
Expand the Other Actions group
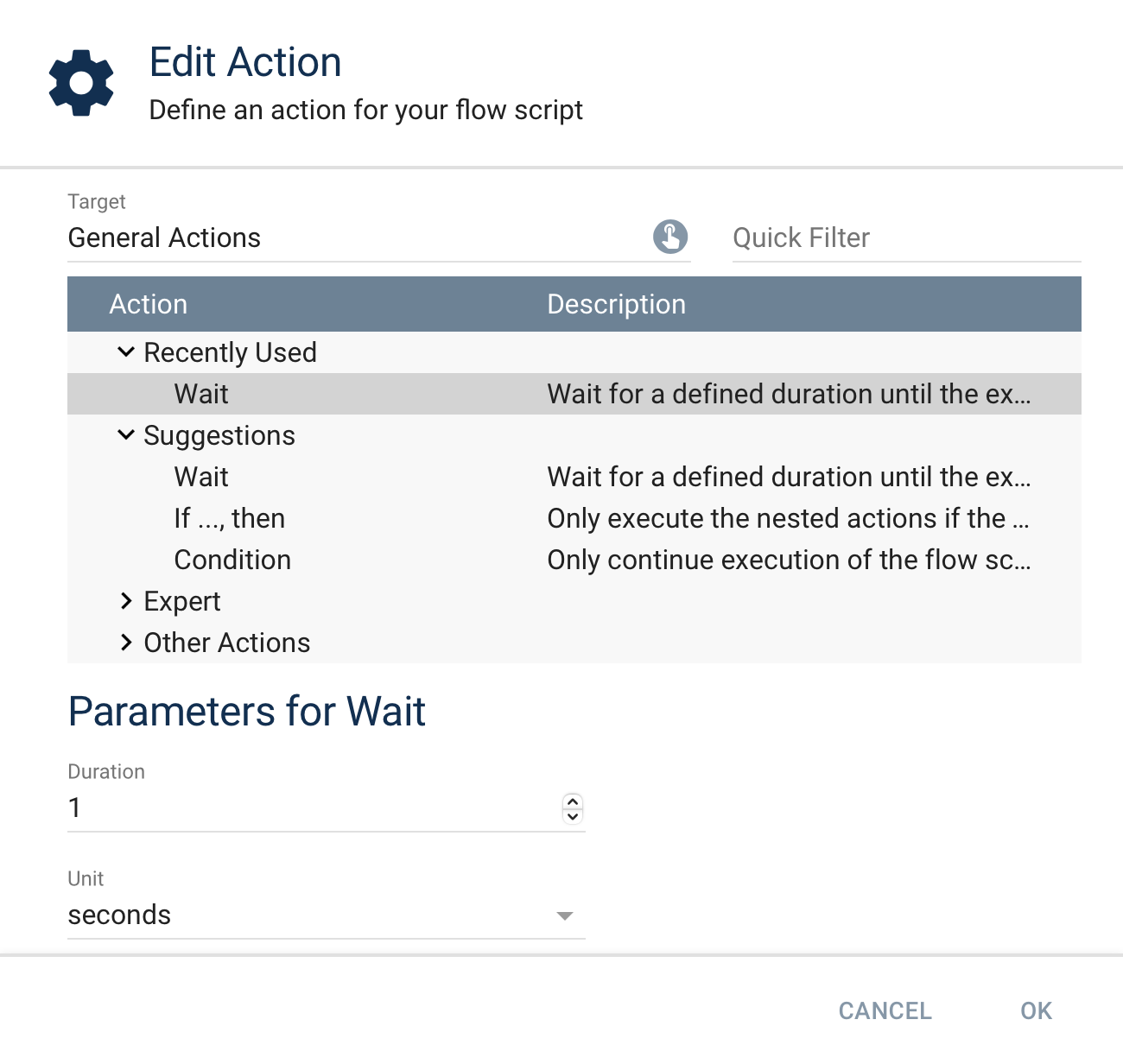pyautogui.click(x=126, y=643)
